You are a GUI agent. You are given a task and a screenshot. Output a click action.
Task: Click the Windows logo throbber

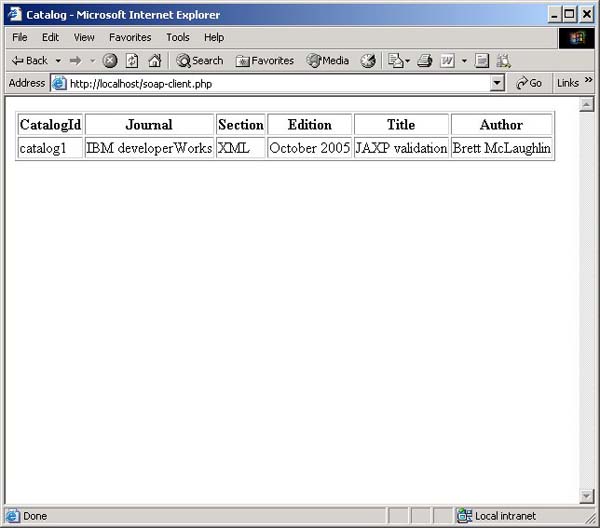[x=577, y=38]
